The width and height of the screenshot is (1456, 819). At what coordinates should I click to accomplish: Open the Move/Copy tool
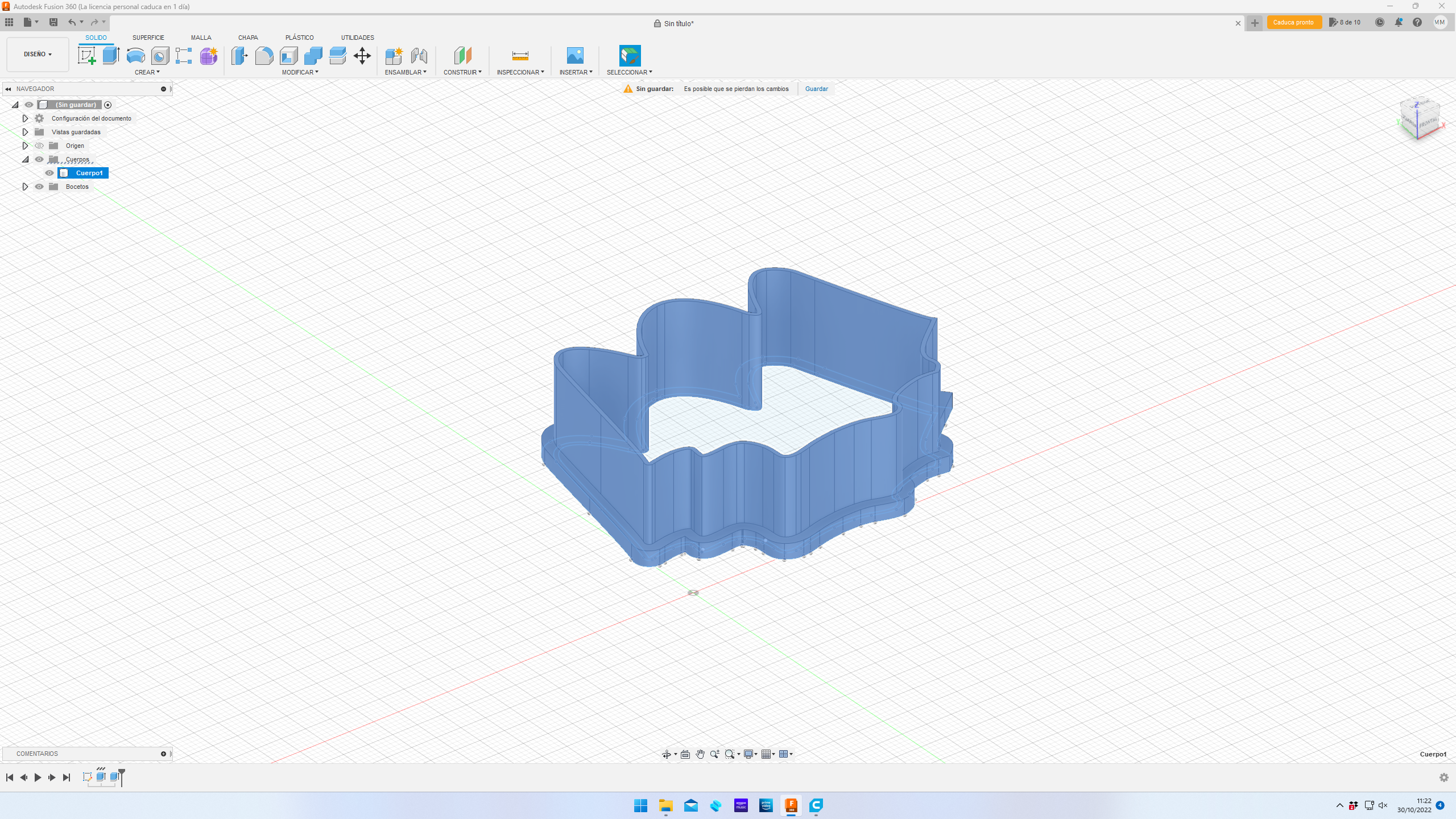[362, 56]
